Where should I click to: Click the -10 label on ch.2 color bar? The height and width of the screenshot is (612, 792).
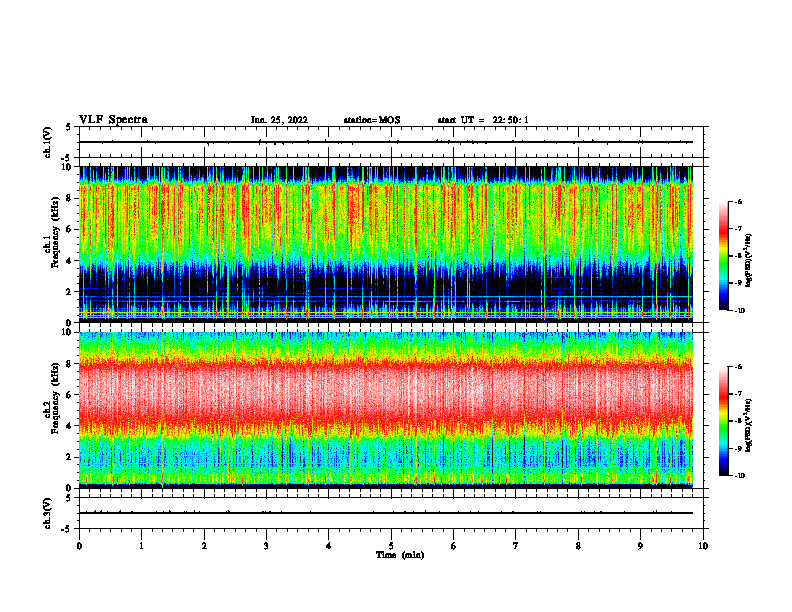(739, 476)
